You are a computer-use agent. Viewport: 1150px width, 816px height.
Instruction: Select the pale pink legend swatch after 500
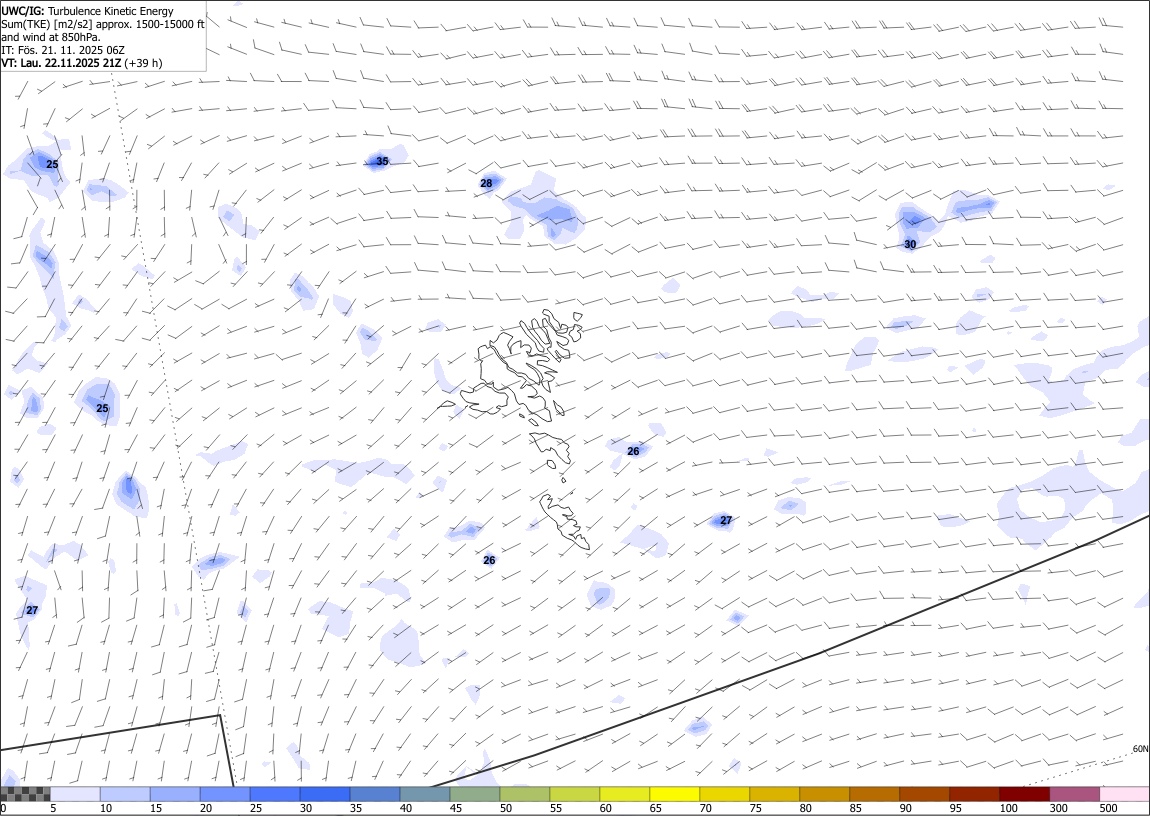[x=1124, y=794]
